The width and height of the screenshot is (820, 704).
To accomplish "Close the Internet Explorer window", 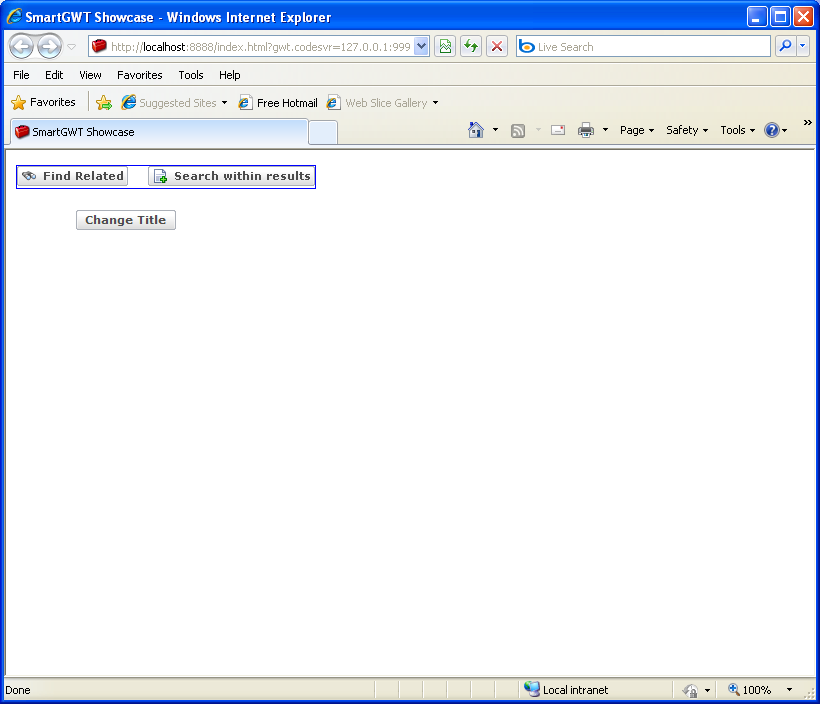I will pos(803,17).
